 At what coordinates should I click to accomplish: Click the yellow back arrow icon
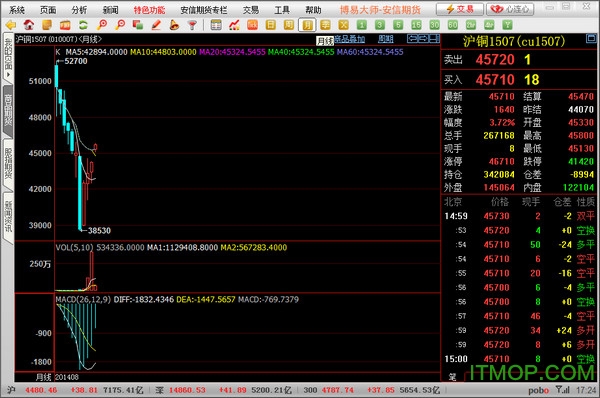pos(10,25)
